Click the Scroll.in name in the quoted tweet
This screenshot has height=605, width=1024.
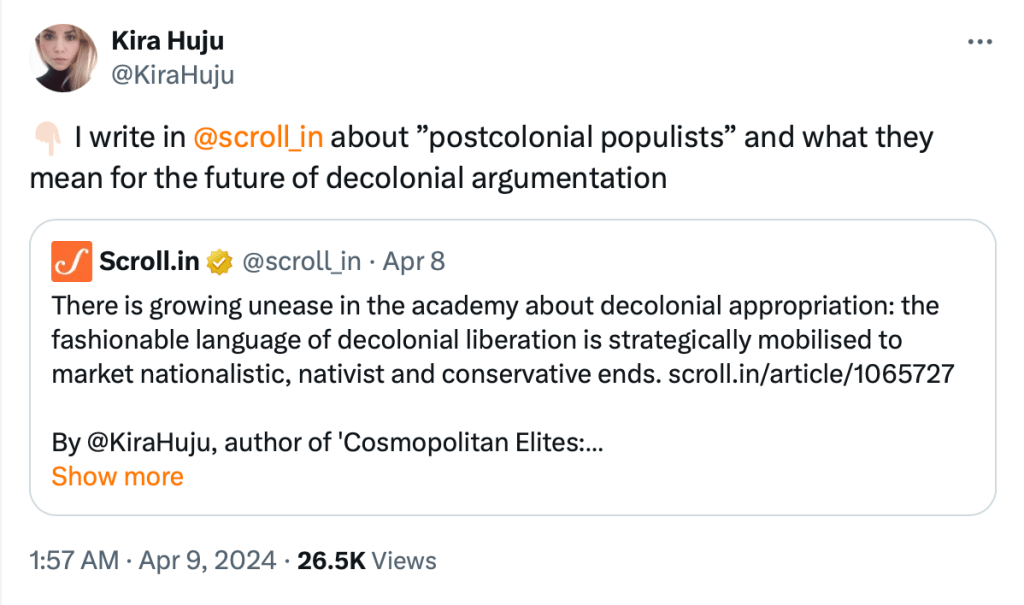click(x=150, y=262)
